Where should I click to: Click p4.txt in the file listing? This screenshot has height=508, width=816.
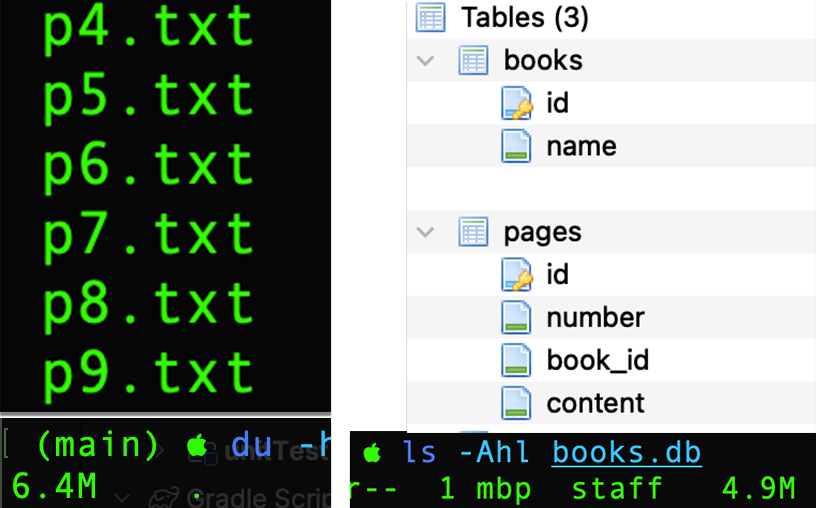[148, 28]
